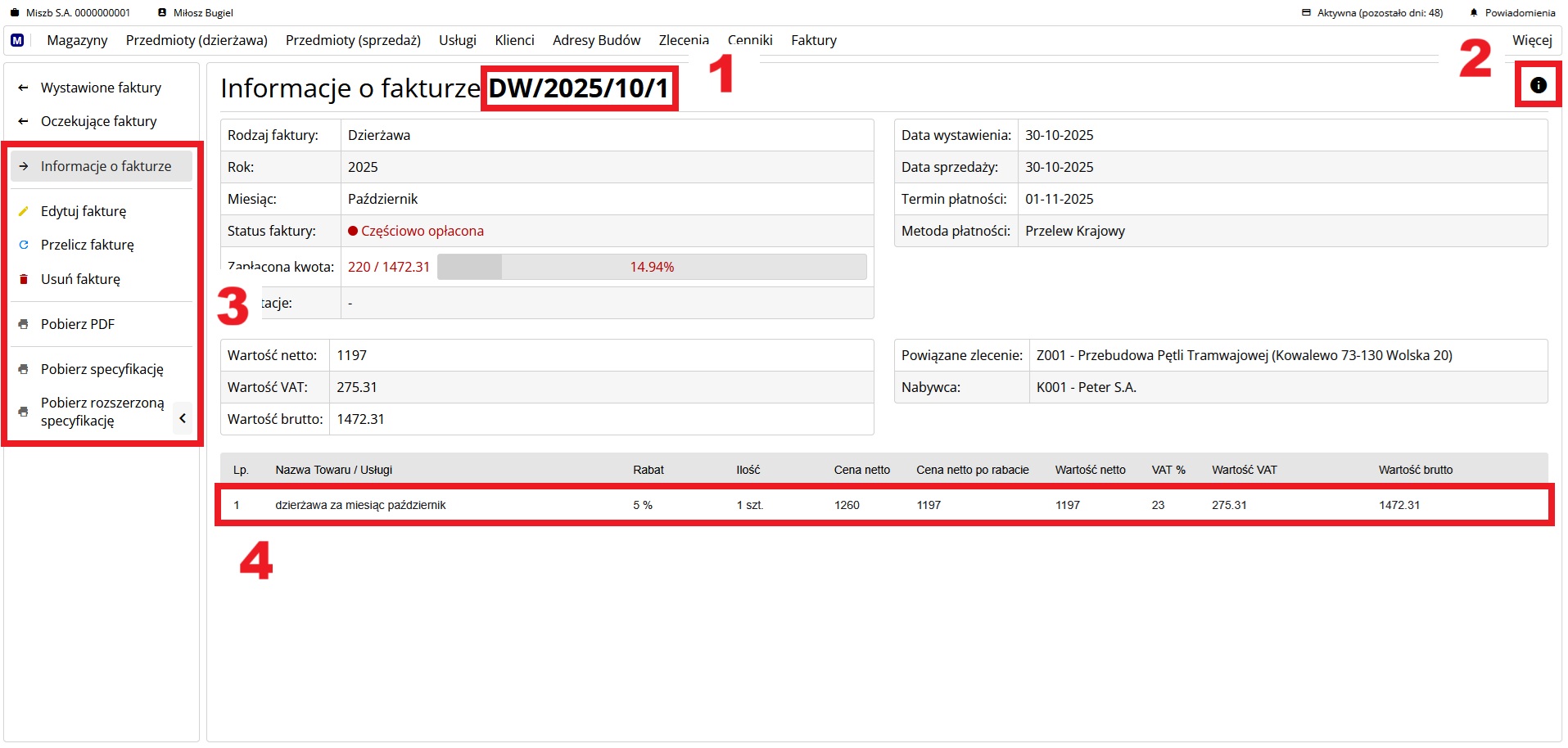Open the Magazyny menu item
Screen dimensions: 1568x748
77,40
